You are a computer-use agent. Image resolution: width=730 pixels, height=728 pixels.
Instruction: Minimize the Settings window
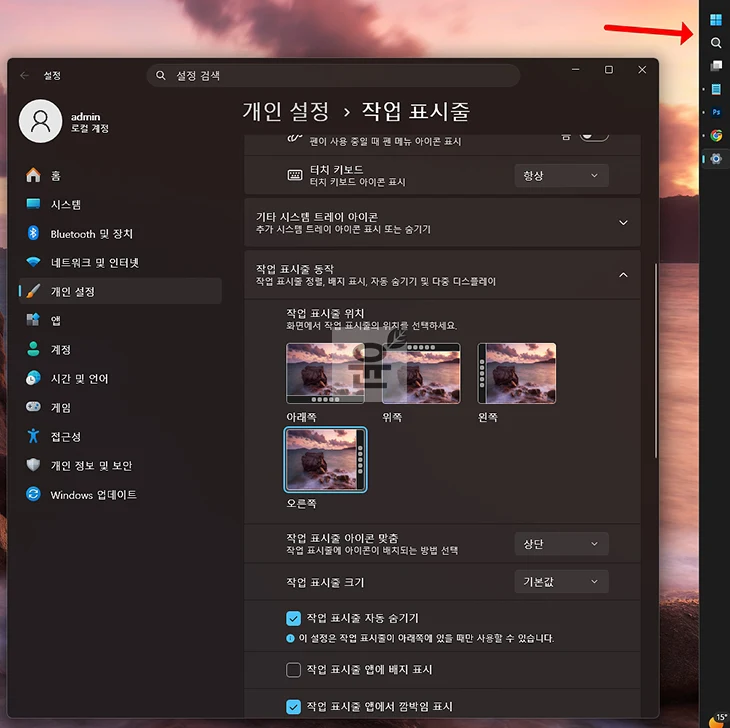575,69
